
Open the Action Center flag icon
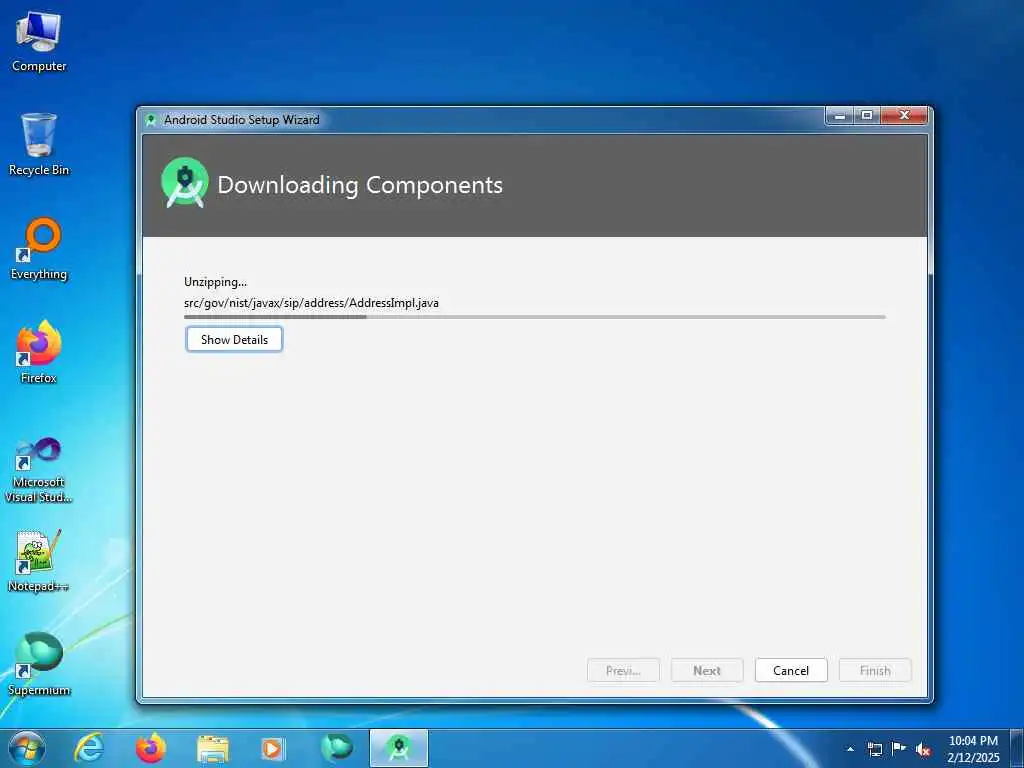pyautogui.click(x=899, y=749)
